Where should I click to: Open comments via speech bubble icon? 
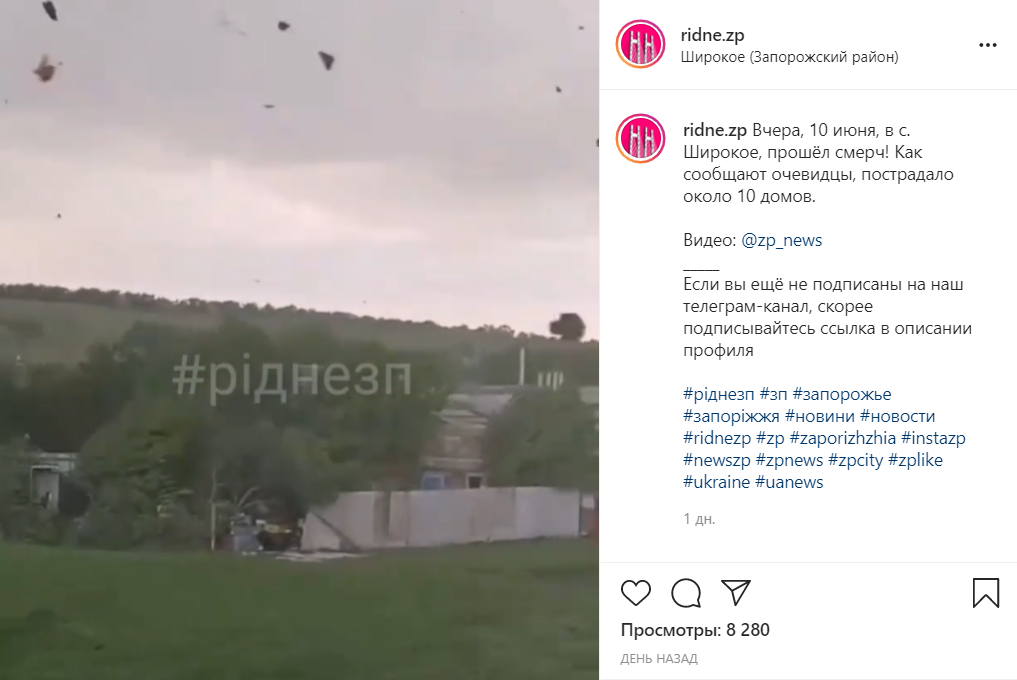click(x=686, y=593)
